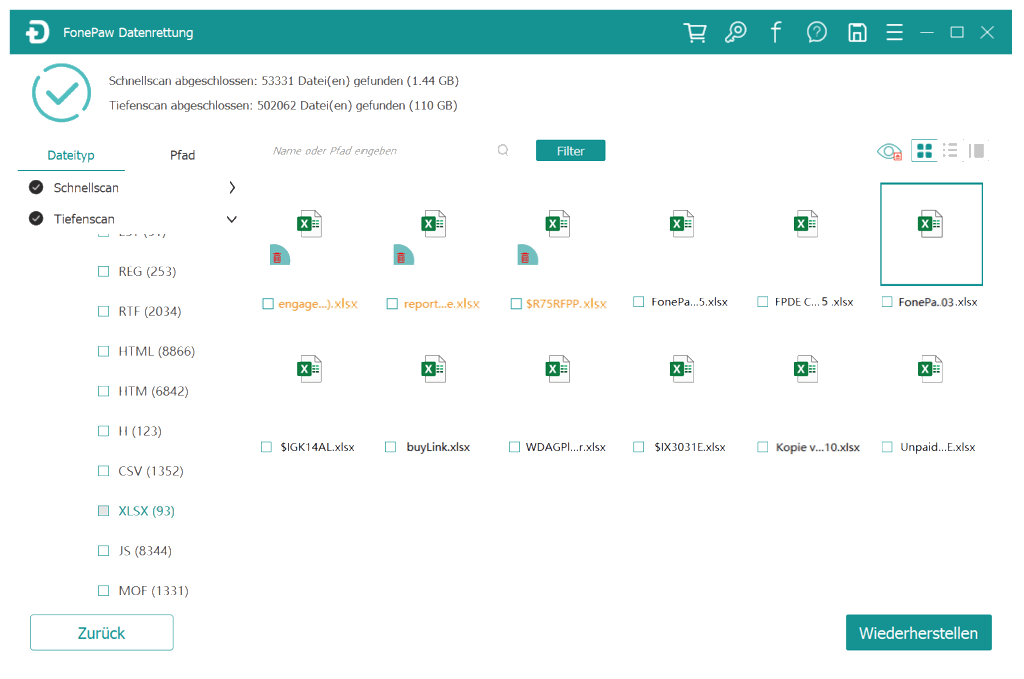1024x679 pixels.
Task: Switch to thumbnail grid view
Action: coord(924,151)
